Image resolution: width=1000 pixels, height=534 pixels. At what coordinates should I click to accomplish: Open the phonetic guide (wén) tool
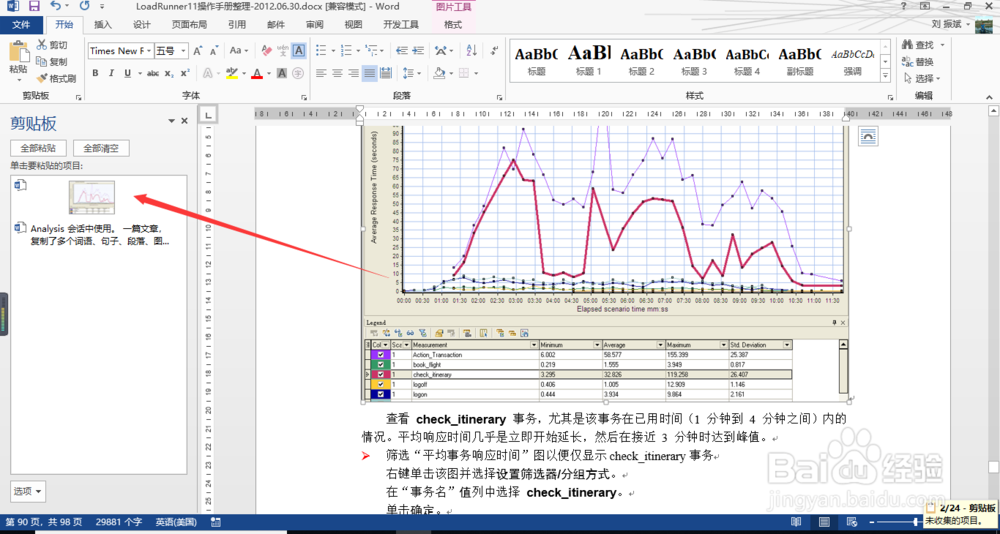tap(283, 50)
